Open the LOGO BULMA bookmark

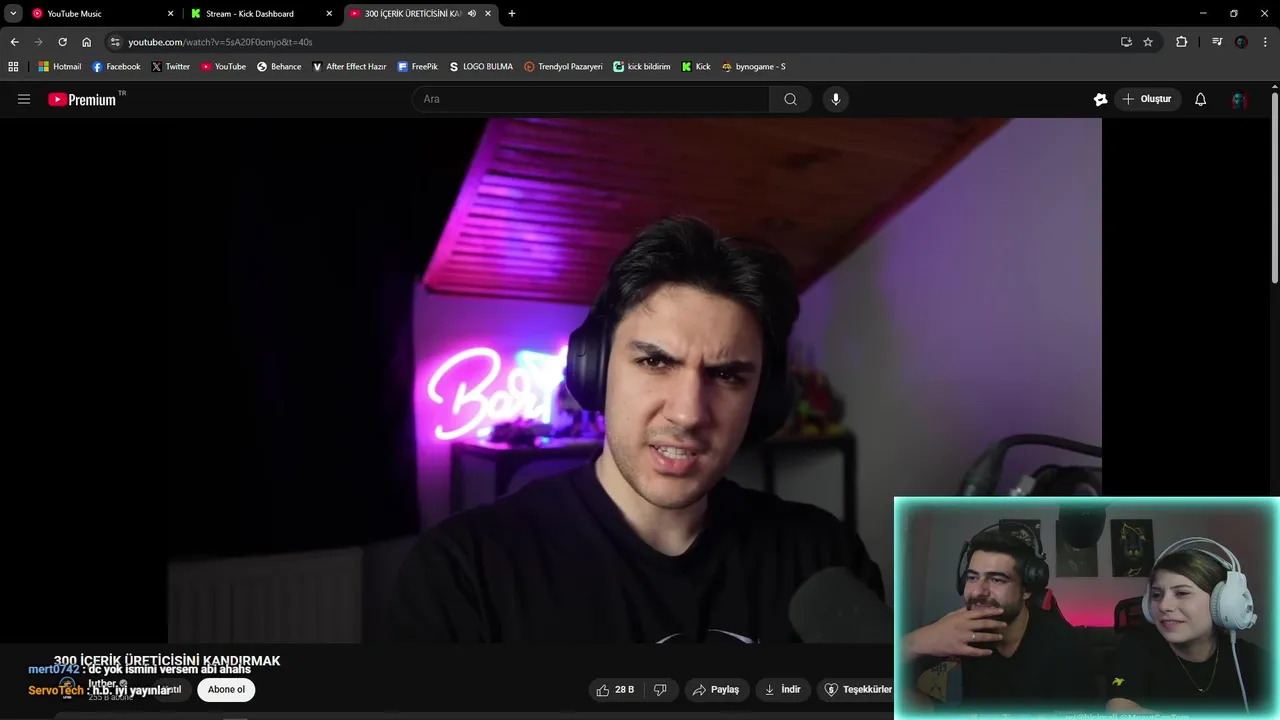click(x=481, y=67)
